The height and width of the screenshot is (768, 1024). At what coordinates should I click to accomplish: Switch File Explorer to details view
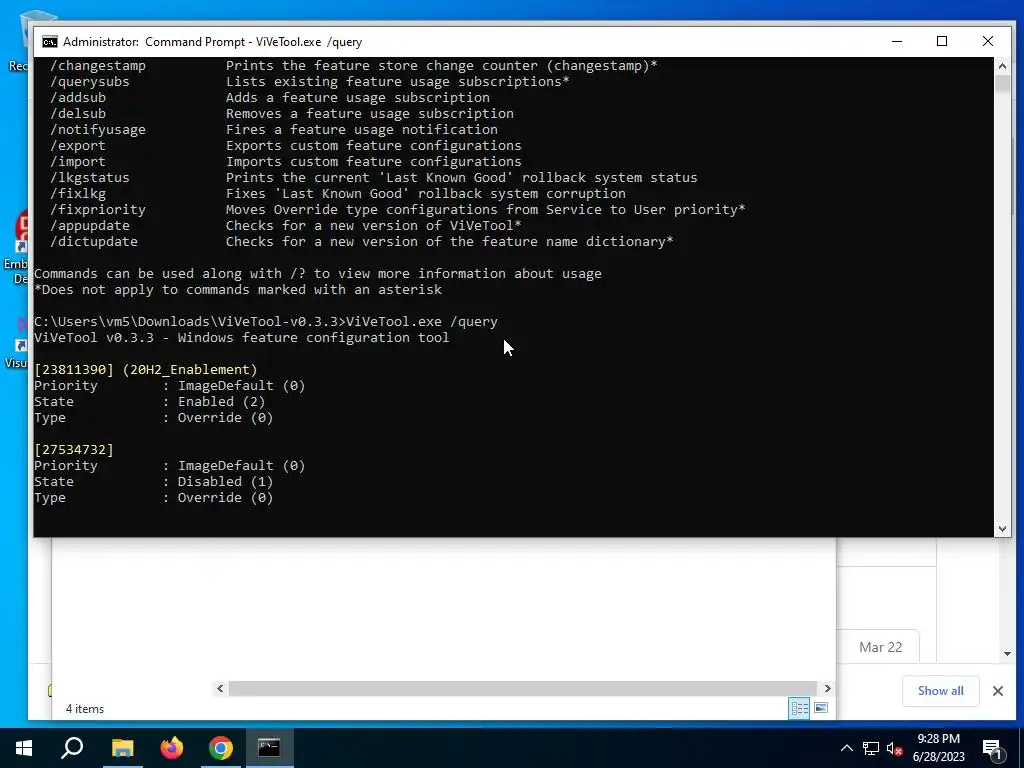point(799,708)
